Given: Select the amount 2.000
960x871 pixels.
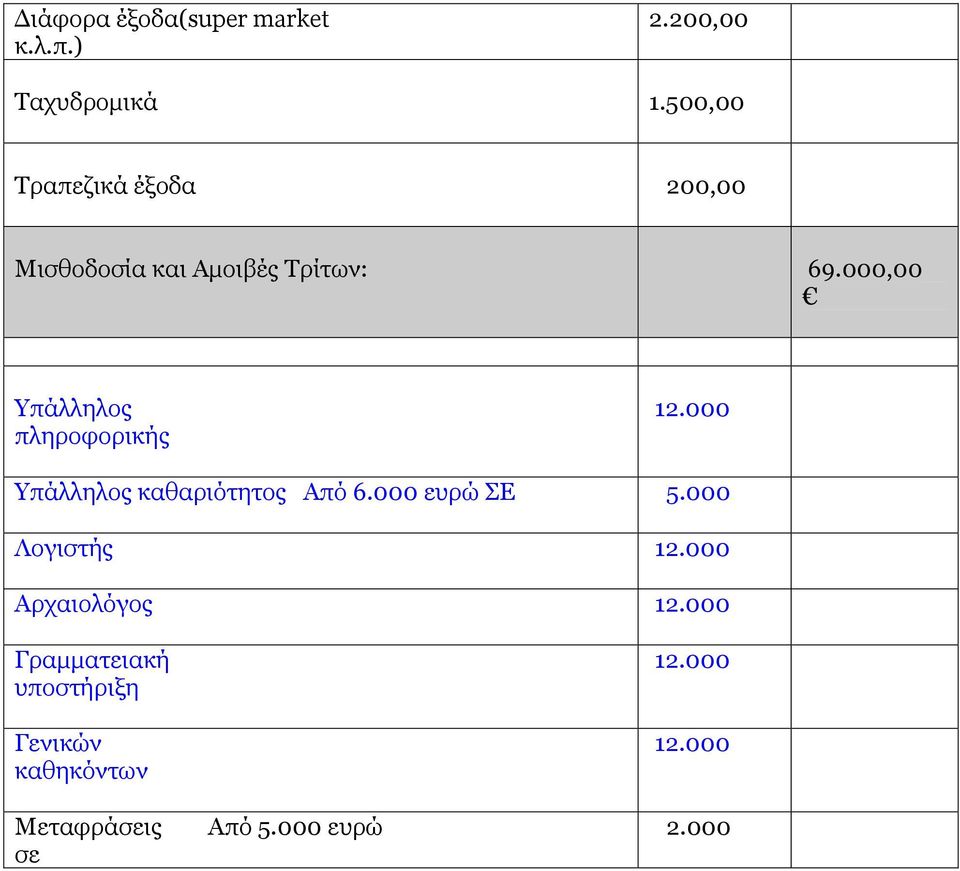Looking at the screenshot, I should tap(698, 828).
